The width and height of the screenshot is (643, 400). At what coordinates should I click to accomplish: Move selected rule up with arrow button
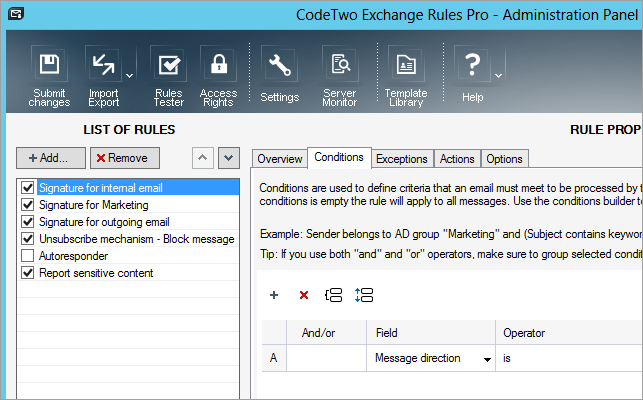pyautogui.click(x=203, y=158)
